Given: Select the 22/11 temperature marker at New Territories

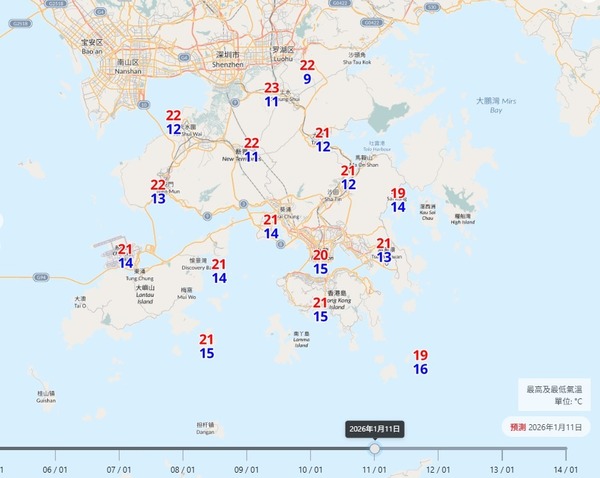Looking at the screenshot, I should (x=252, y=150).
